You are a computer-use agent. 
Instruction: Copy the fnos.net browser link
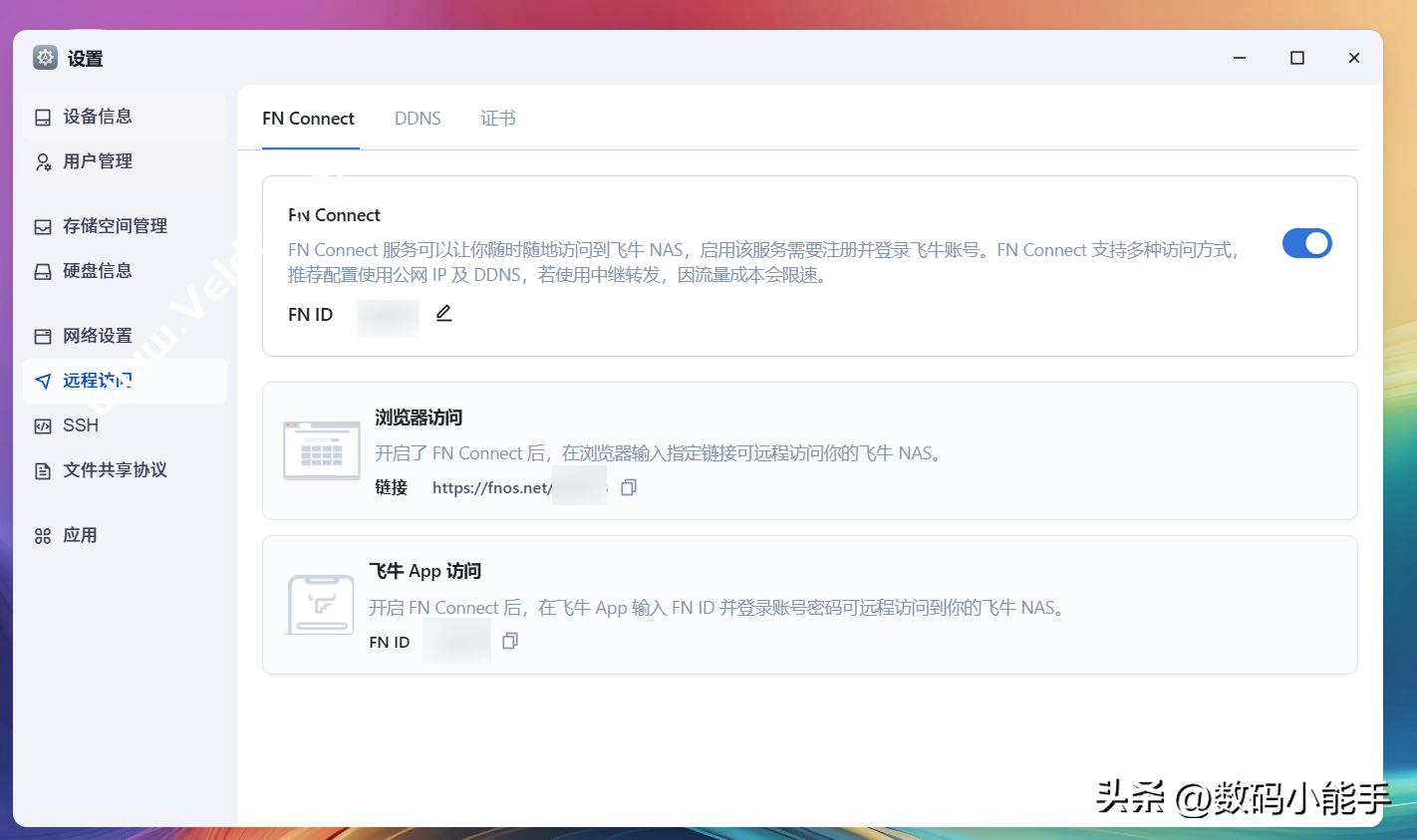[629, 487]
